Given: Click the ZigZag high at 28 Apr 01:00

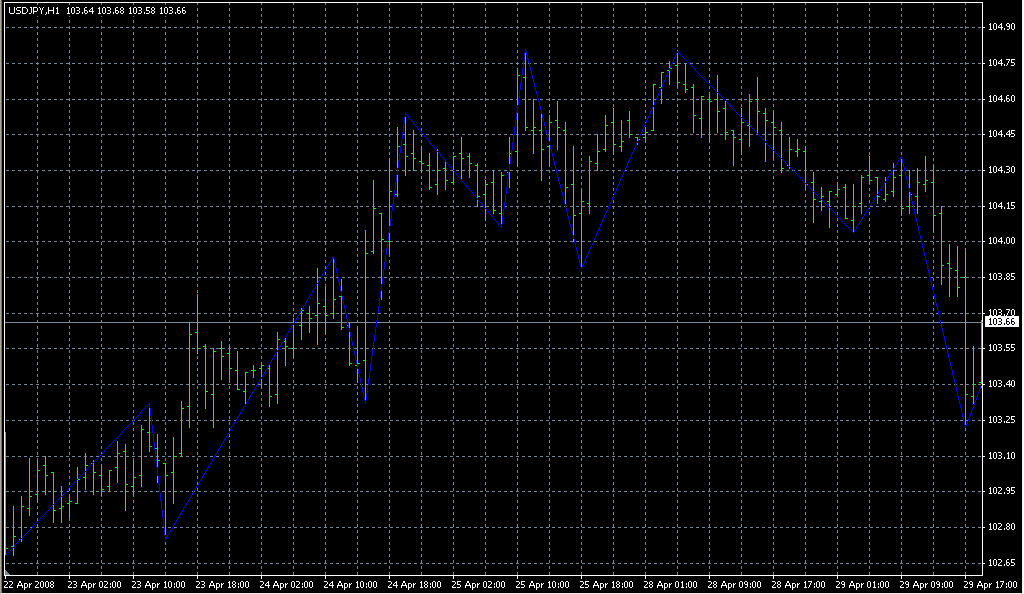Looking at the screenshot, I should click(x=678, y=52).
